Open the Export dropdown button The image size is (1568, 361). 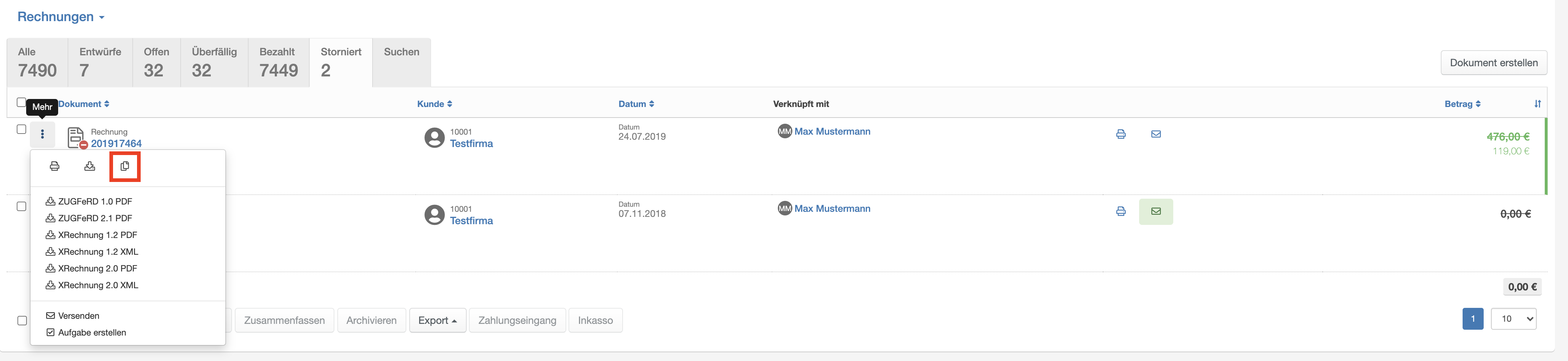point(438,321)
